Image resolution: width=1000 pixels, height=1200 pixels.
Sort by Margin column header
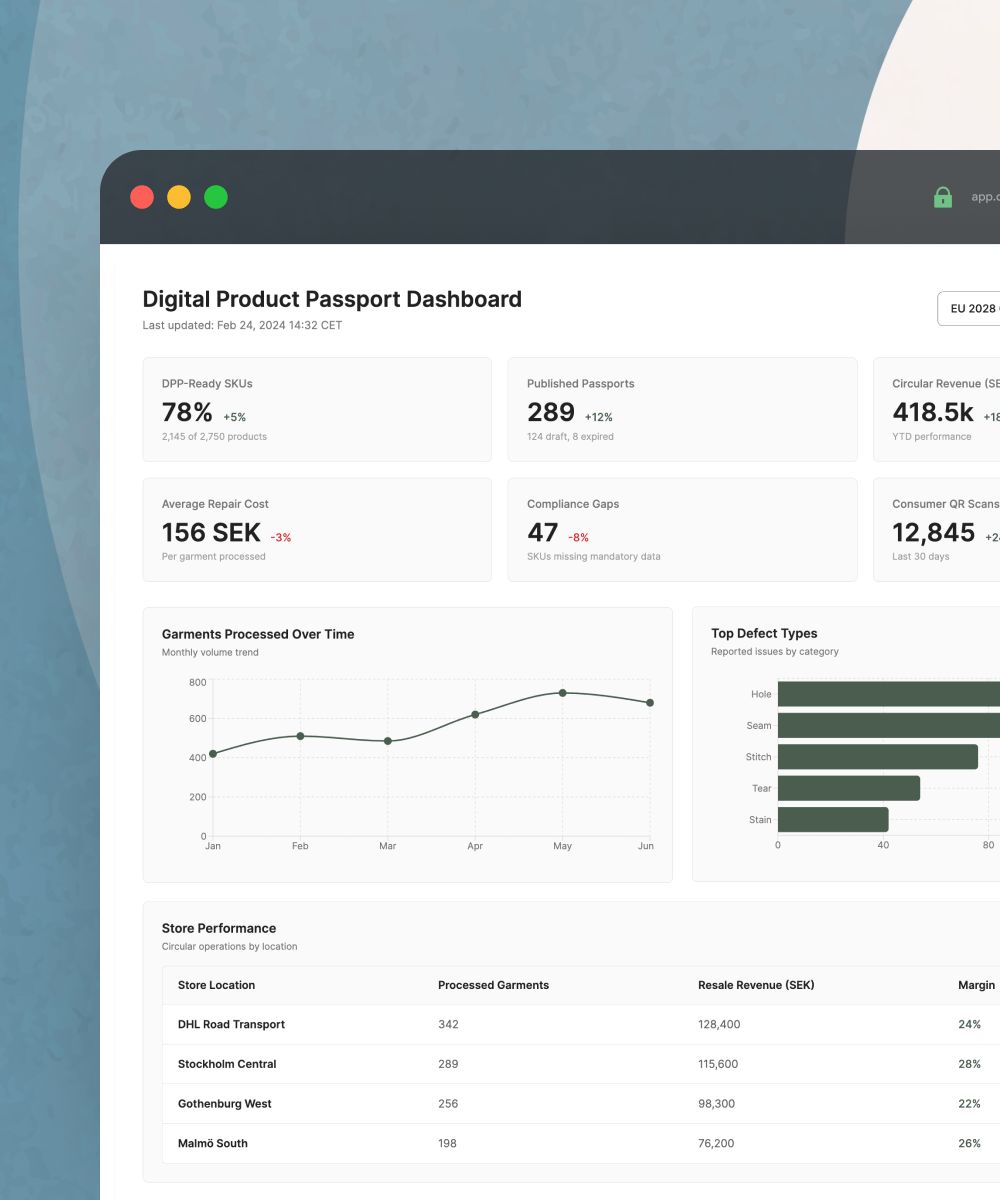tap(976, 985)
